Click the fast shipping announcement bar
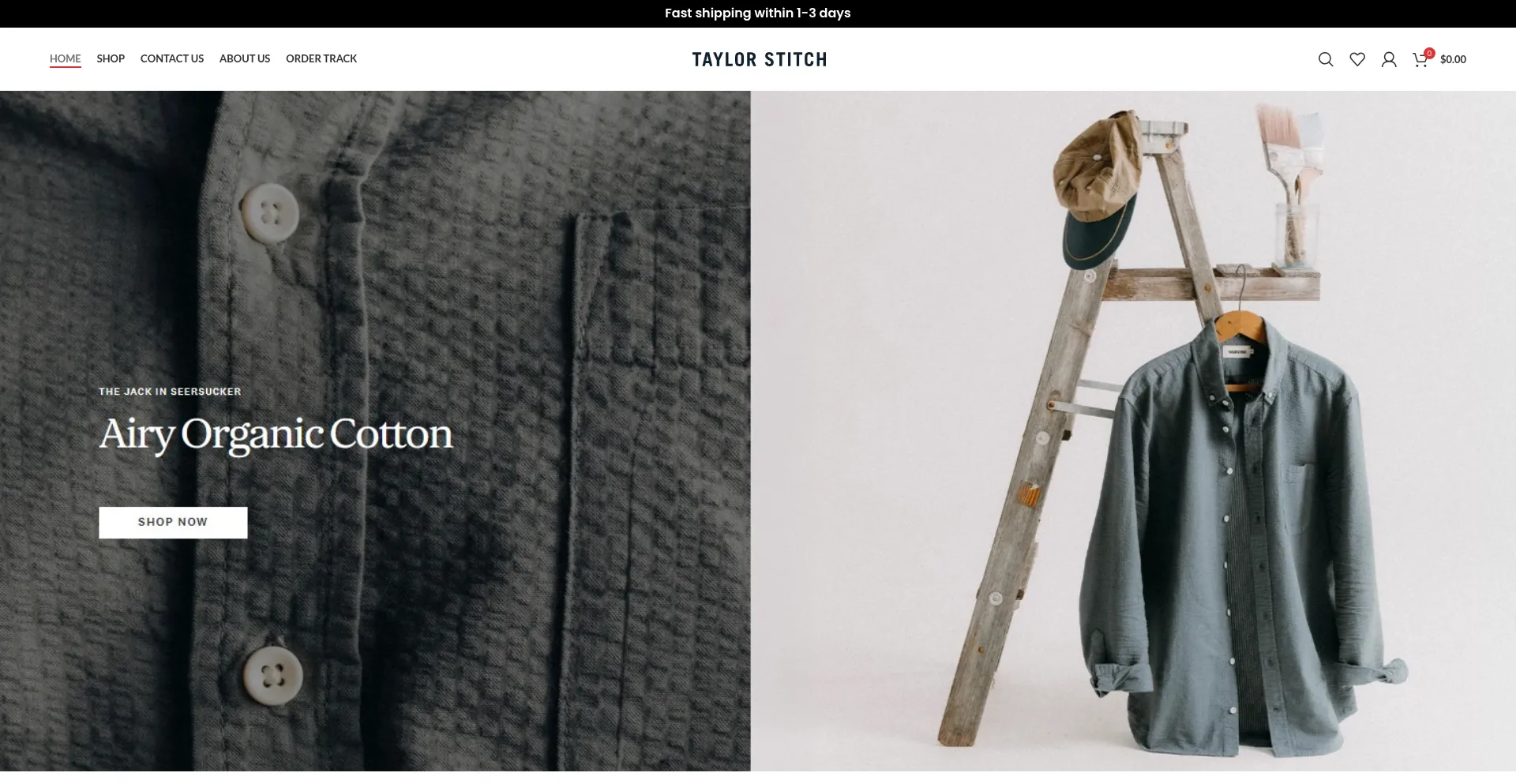Viewport: 1516px width, 784px height. [758, 13]
